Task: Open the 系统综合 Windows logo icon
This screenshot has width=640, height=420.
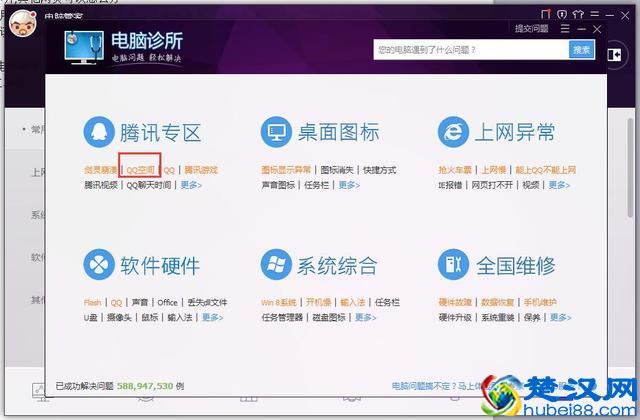Action: point(276,264)
